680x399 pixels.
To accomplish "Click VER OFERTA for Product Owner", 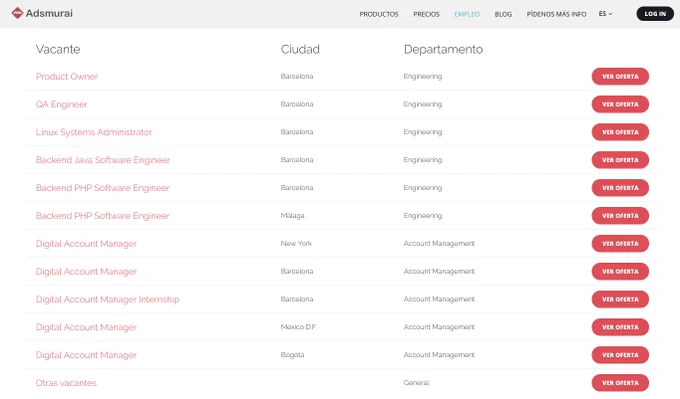I will tap(620, 76).
